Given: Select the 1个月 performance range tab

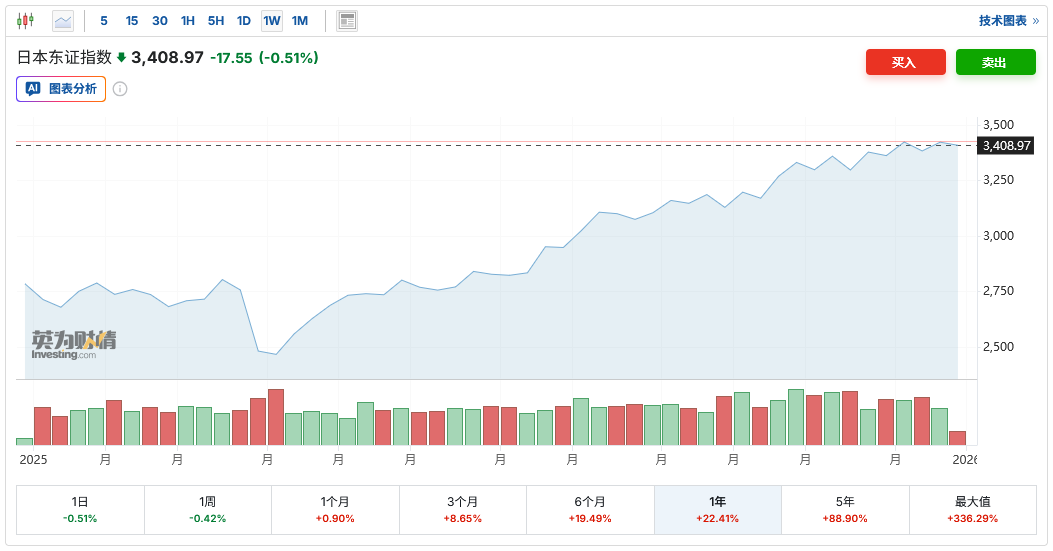Looking at the screenshot, I should (x=335, y=509).
